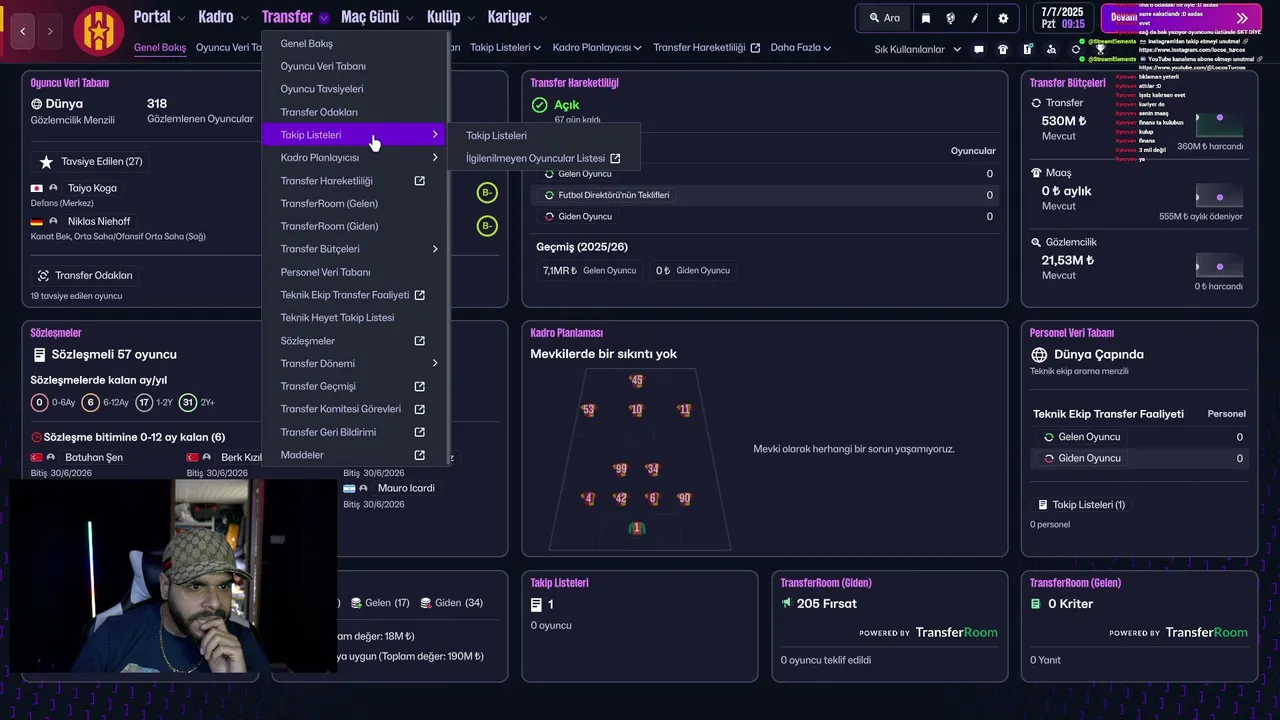
Task: Go forward with the right arrow
Action: pyautogui.click(x=50, y=31)
